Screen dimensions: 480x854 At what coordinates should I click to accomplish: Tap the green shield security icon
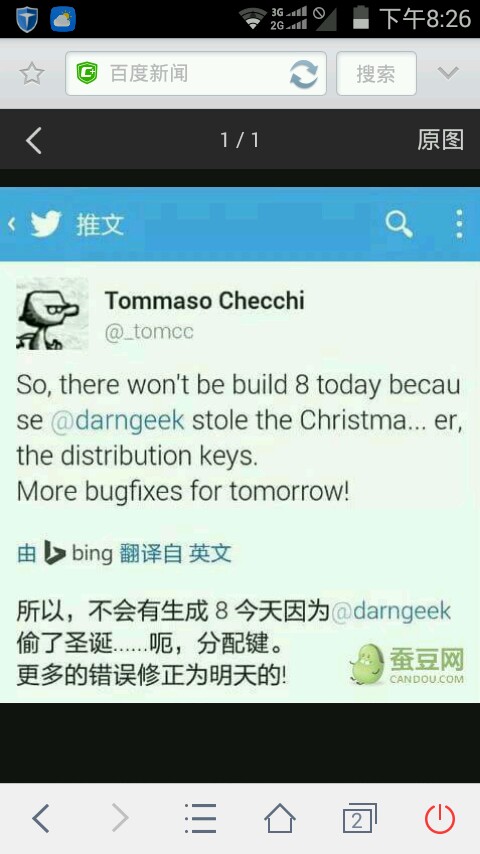point(87,73)
